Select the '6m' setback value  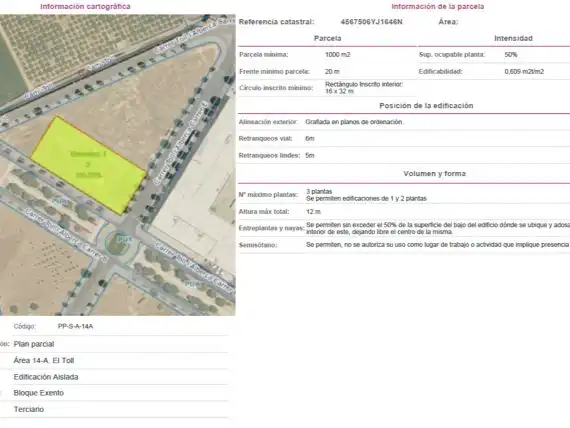[310, 139]
